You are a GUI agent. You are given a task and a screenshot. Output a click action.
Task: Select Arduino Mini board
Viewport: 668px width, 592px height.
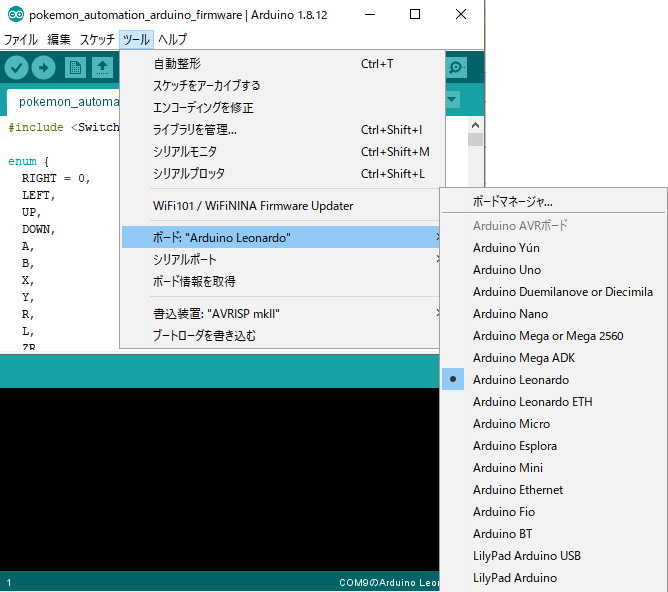click(x=554, y=468)
